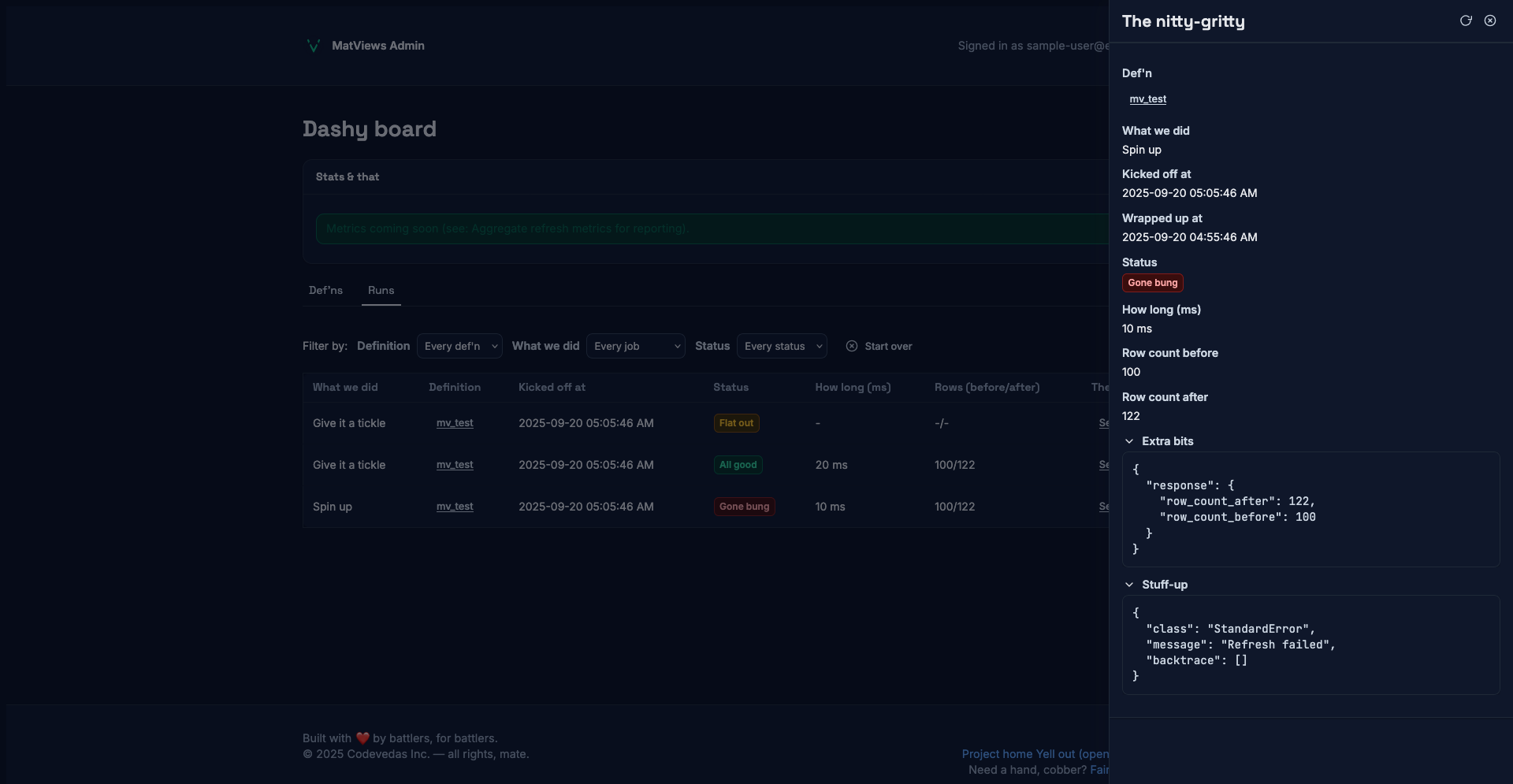Open the Every status filter dropdown
1513x784 pixels.
[782, 347]
